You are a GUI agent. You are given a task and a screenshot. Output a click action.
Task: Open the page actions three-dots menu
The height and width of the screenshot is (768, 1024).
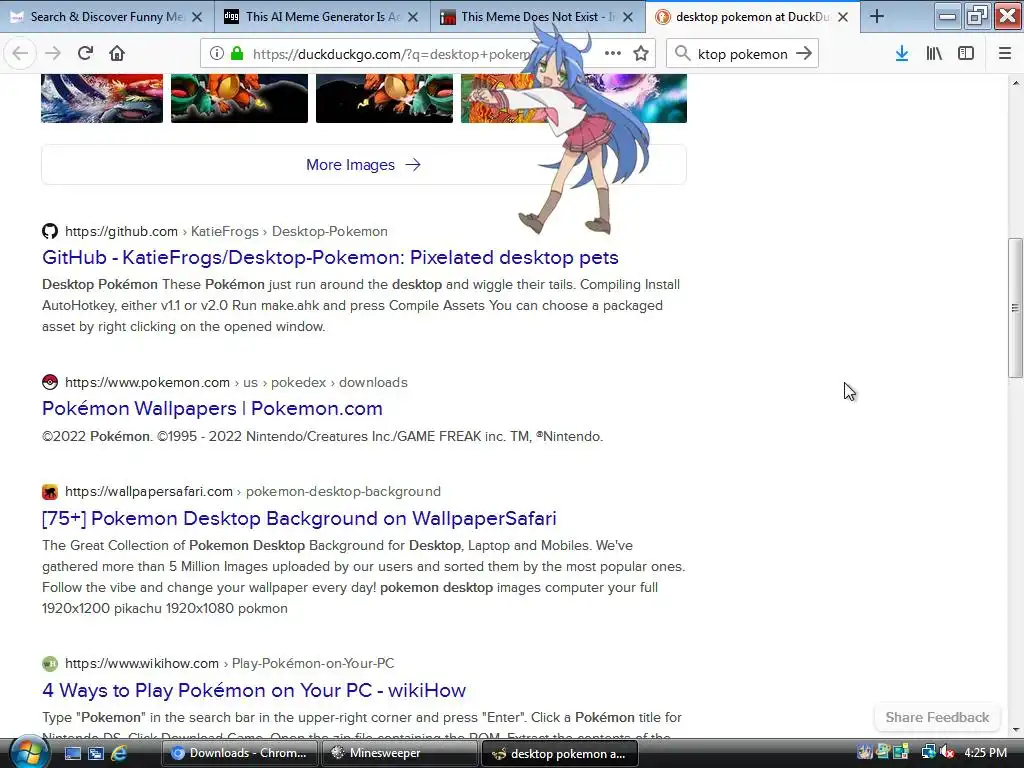click(x=613, y=54)
